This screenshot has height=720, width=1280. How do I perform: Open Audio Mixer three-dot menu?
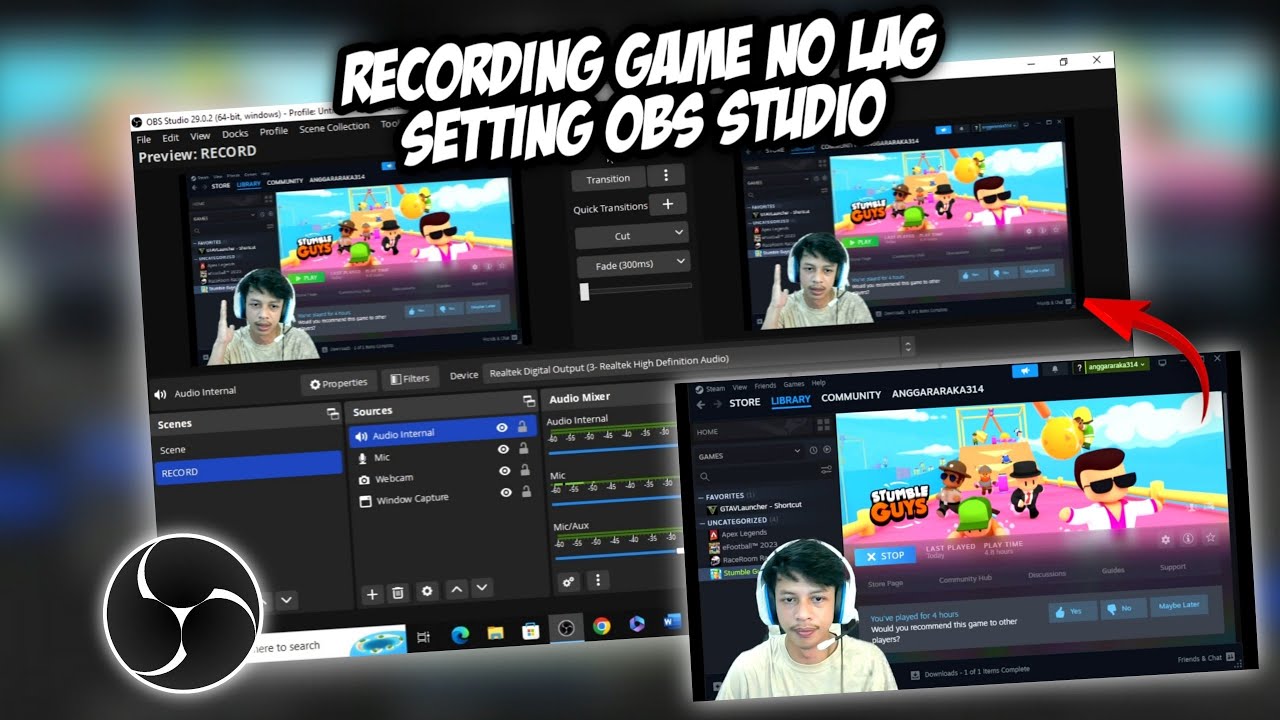pos(598,579)
